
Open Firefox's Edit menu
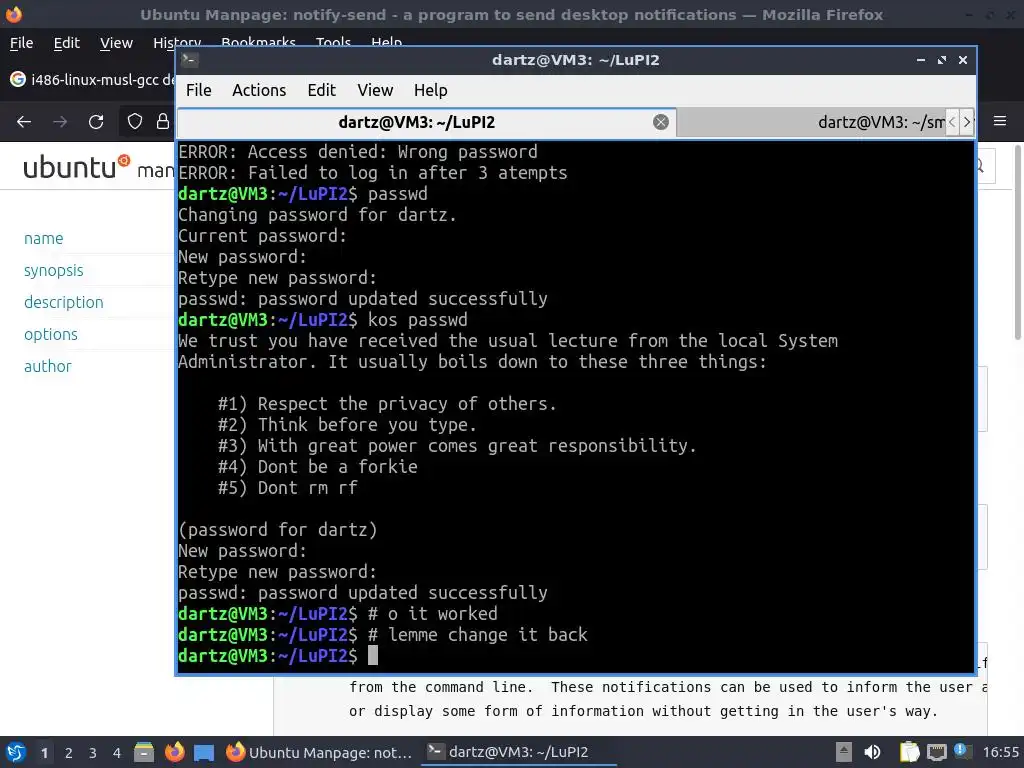coord(67,43)
